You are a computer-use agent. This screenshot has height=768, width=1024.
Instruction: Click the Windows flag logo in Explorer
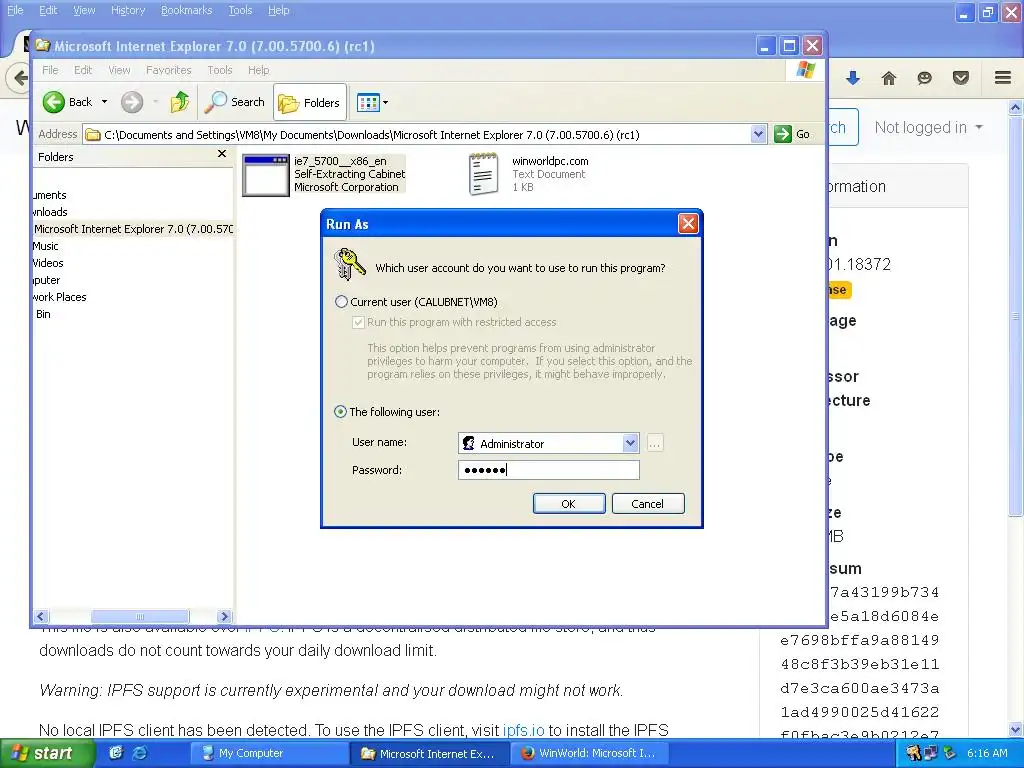coord(806,70)
